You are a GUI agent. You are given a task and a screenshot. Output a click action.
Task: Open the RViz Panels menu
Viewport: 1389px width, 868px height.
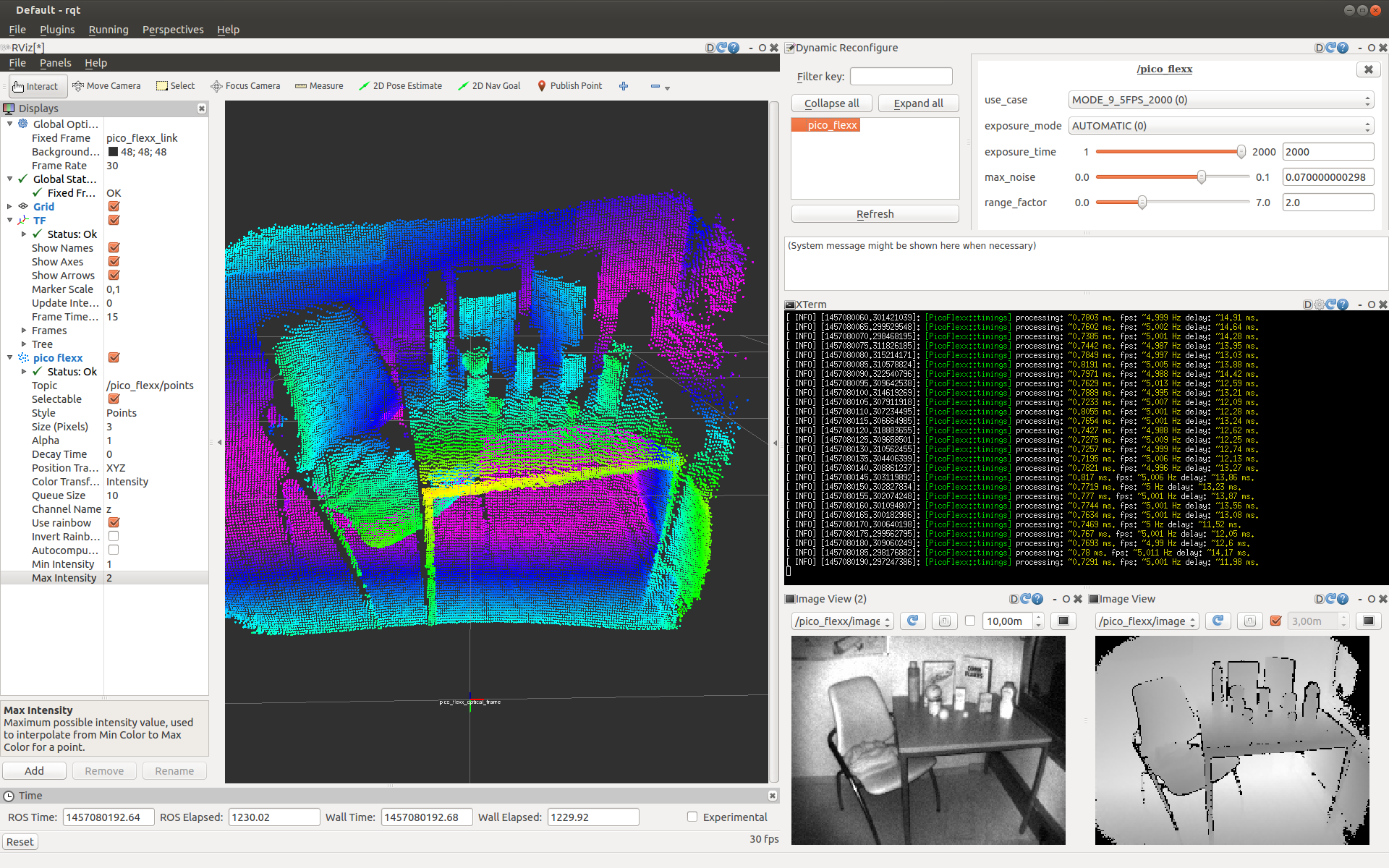point(55,63)
